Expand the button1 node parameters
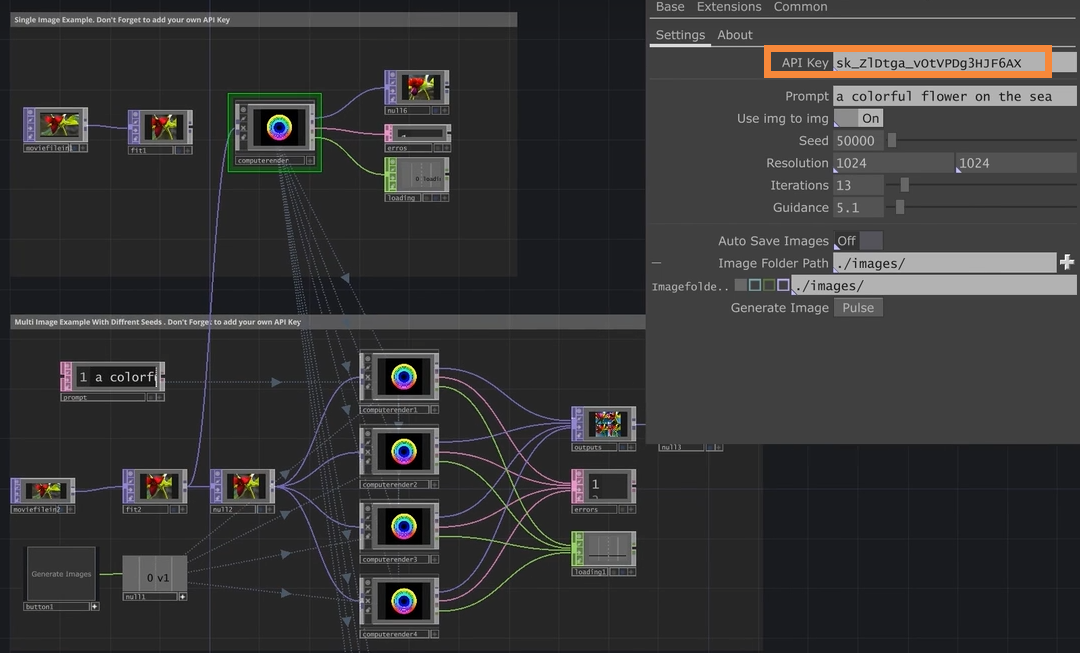 coord(97,606)
